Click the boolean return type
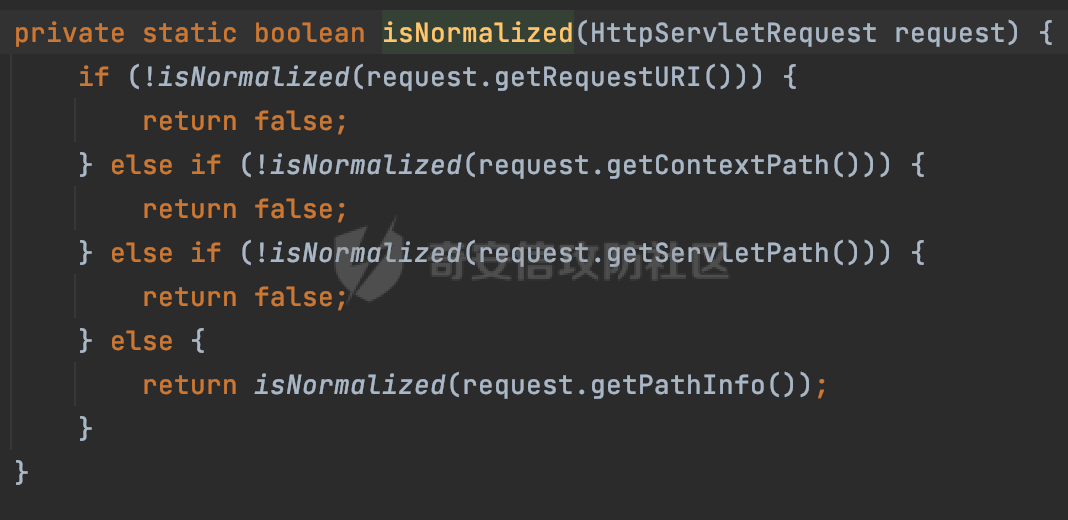The image size is (1068, 520). [x=310, y=33]
